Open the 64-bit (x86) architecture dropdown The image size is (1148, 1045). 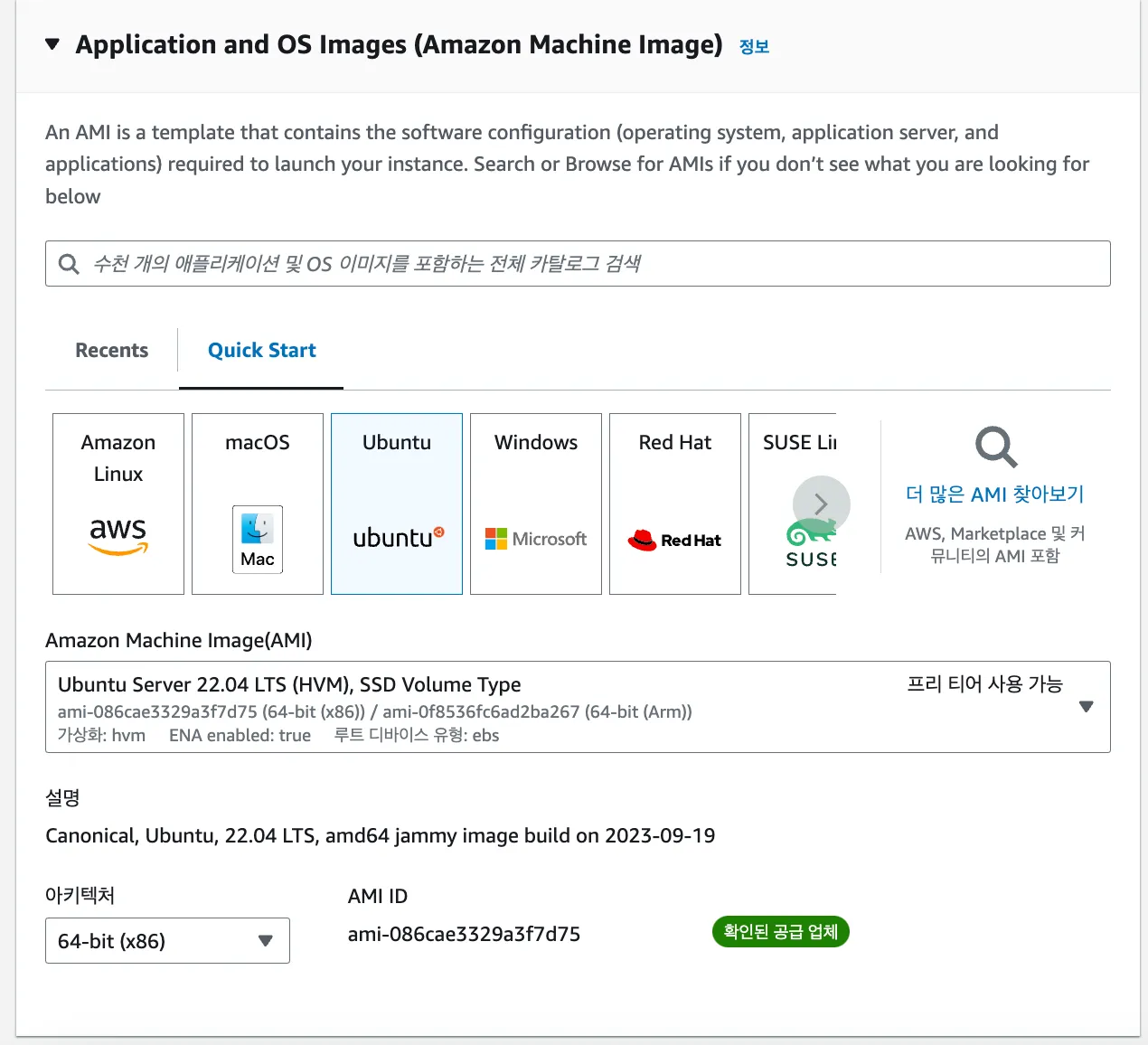pos(167,941)
